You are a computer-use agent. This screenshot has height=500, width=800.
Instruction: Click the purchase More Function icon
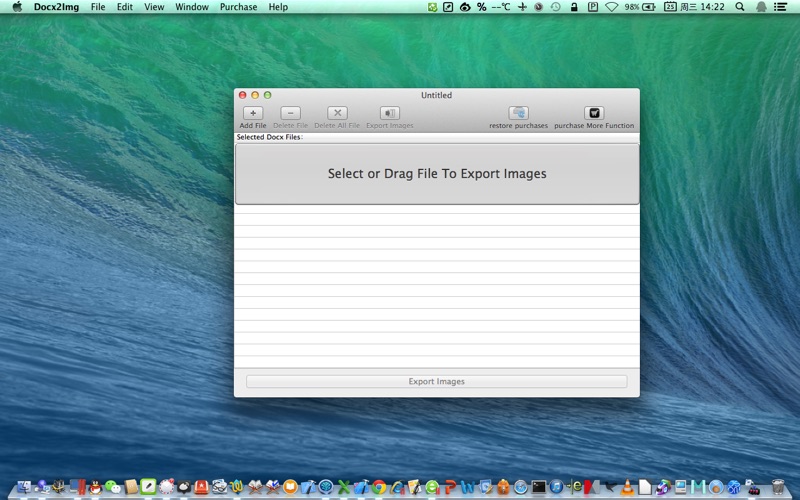coord(594,113)
